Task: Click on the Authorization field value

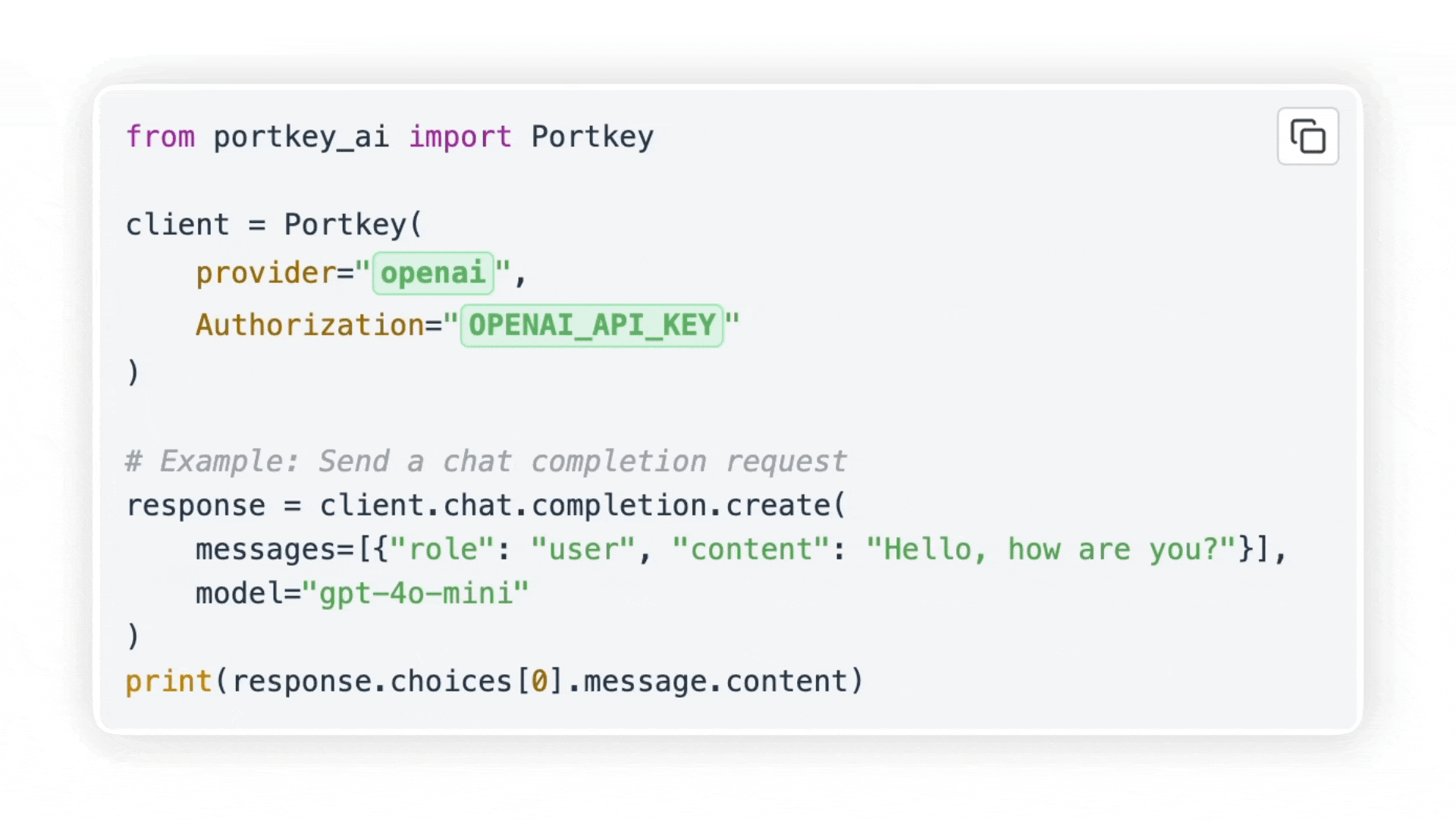Action: pyautogui.click(x=590, y=324)
